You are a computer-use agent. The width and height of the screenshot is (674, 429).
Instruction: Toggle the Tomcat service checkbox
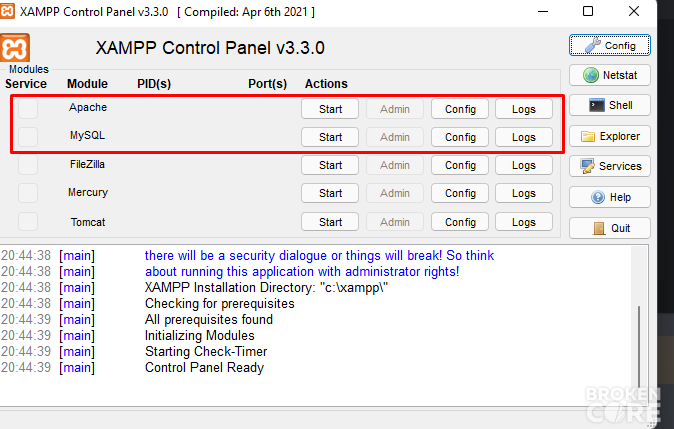(28, 222)
